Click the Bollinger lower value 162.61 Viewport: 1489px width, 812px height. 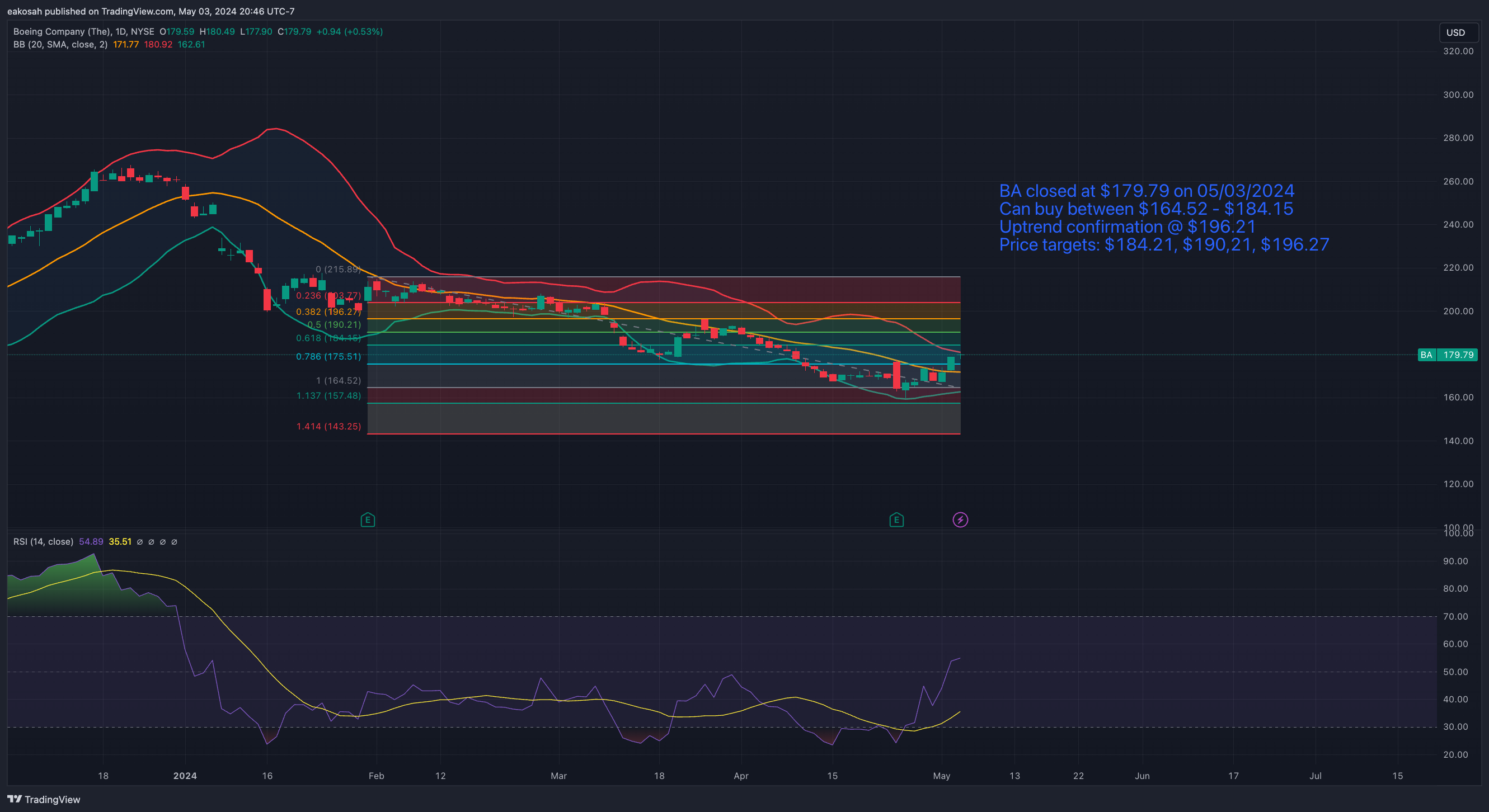coord(191,45)
